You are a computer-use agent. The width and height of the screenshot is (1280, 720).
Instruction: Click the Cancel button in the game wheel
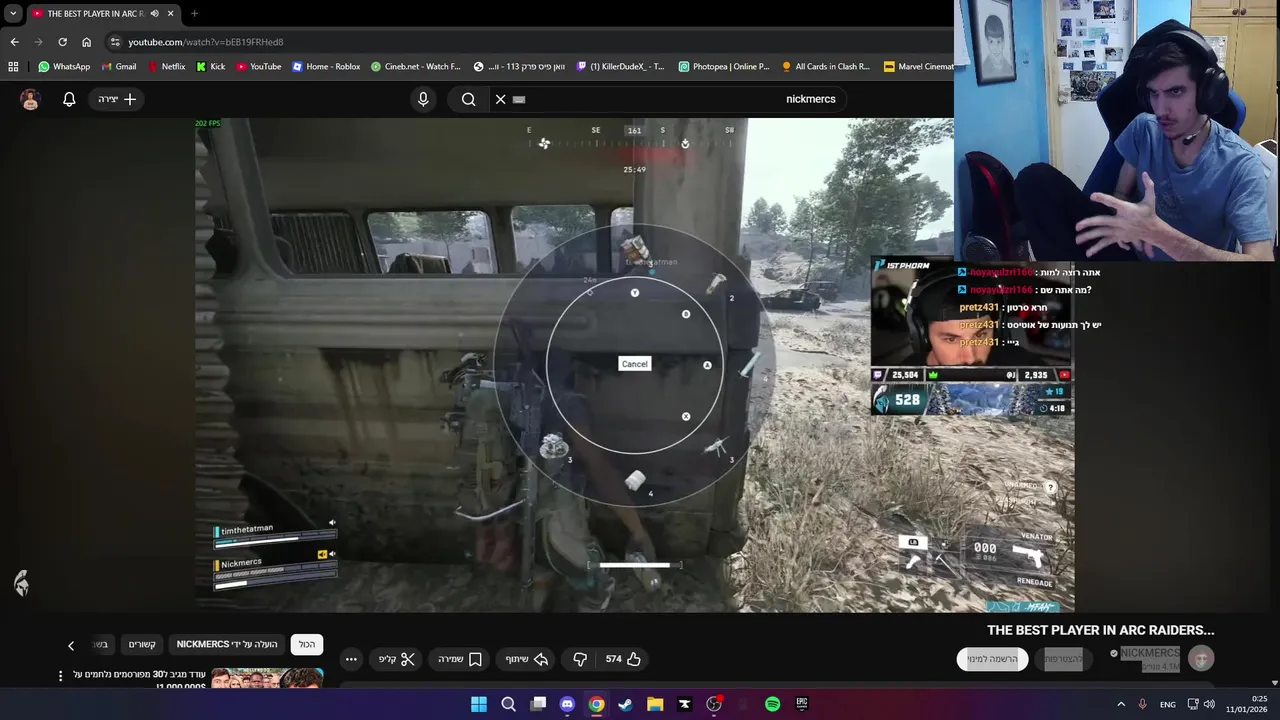[635, 364]
